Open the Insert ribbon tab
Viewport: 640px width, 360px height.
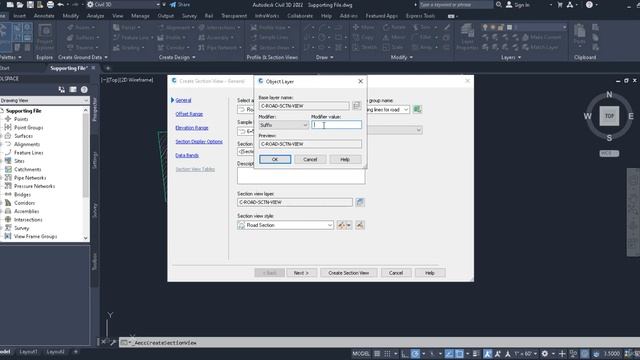pos(19,16)
